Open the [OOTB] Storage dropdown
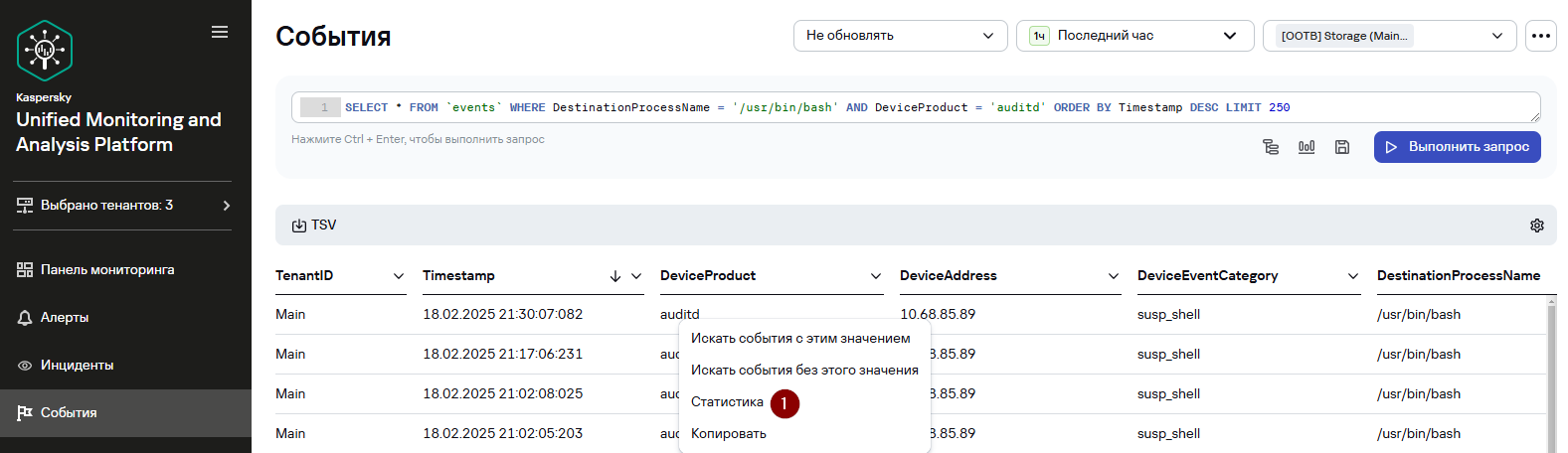This screenshot has height=453, width=1568. point(1389,36)
